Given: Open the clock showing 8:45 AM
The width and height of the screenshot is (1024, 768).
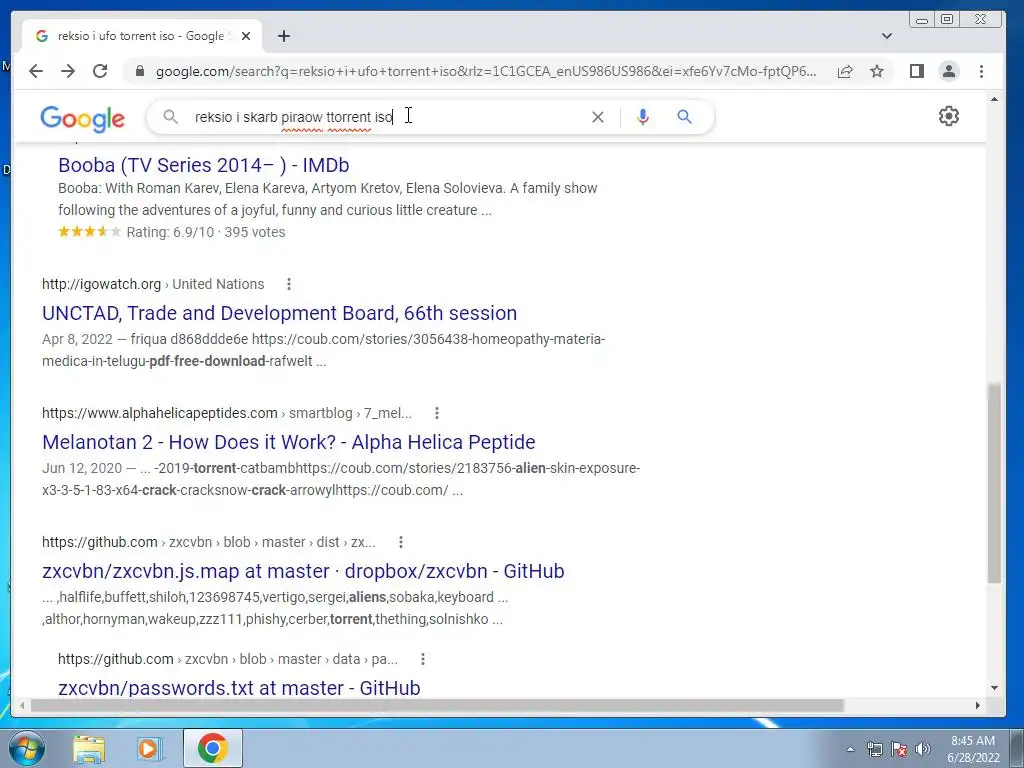Looking at the screenshot, I should click(x=973, y=749).
